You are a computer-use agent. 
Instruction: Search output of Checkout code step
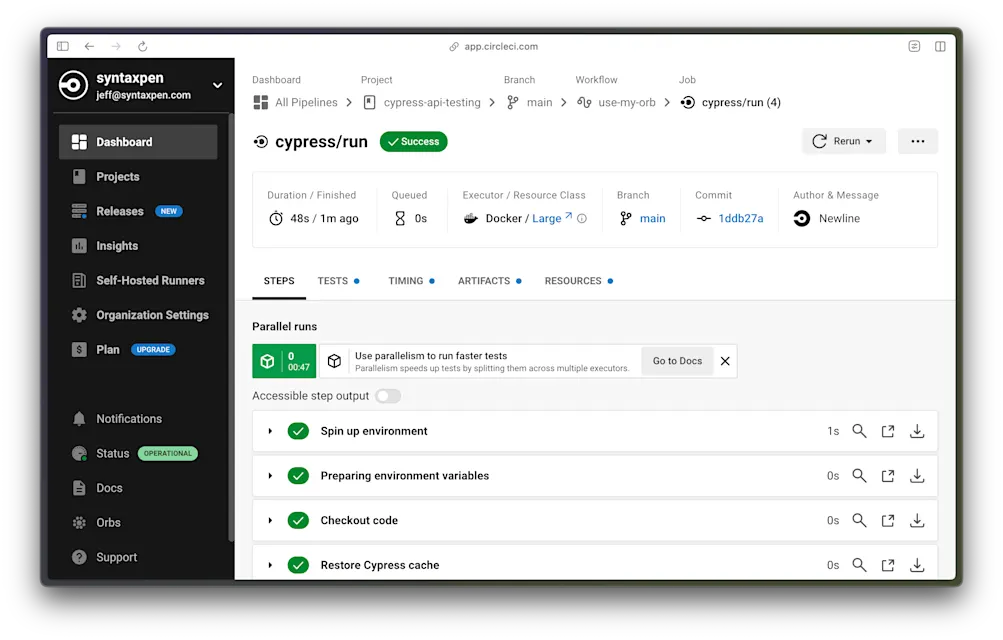click(859, 520)
